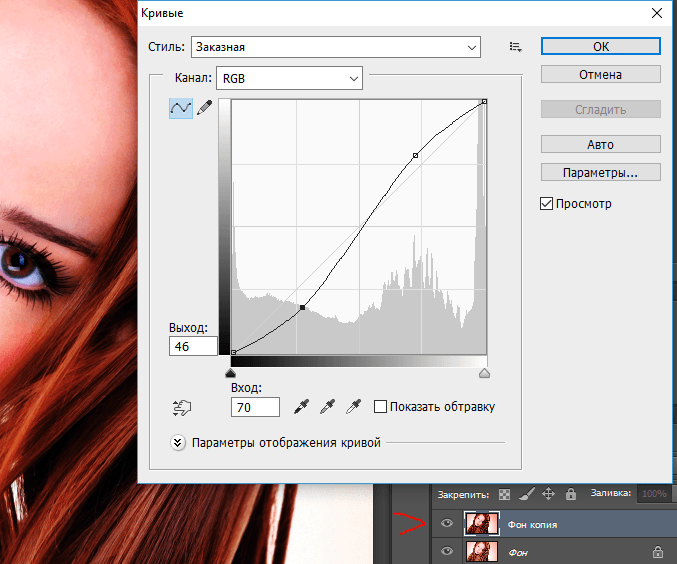Select the bottom-left curve endpoint
Image resolution: width=677 pixels, height=564 pixels.
pos(234,352)
